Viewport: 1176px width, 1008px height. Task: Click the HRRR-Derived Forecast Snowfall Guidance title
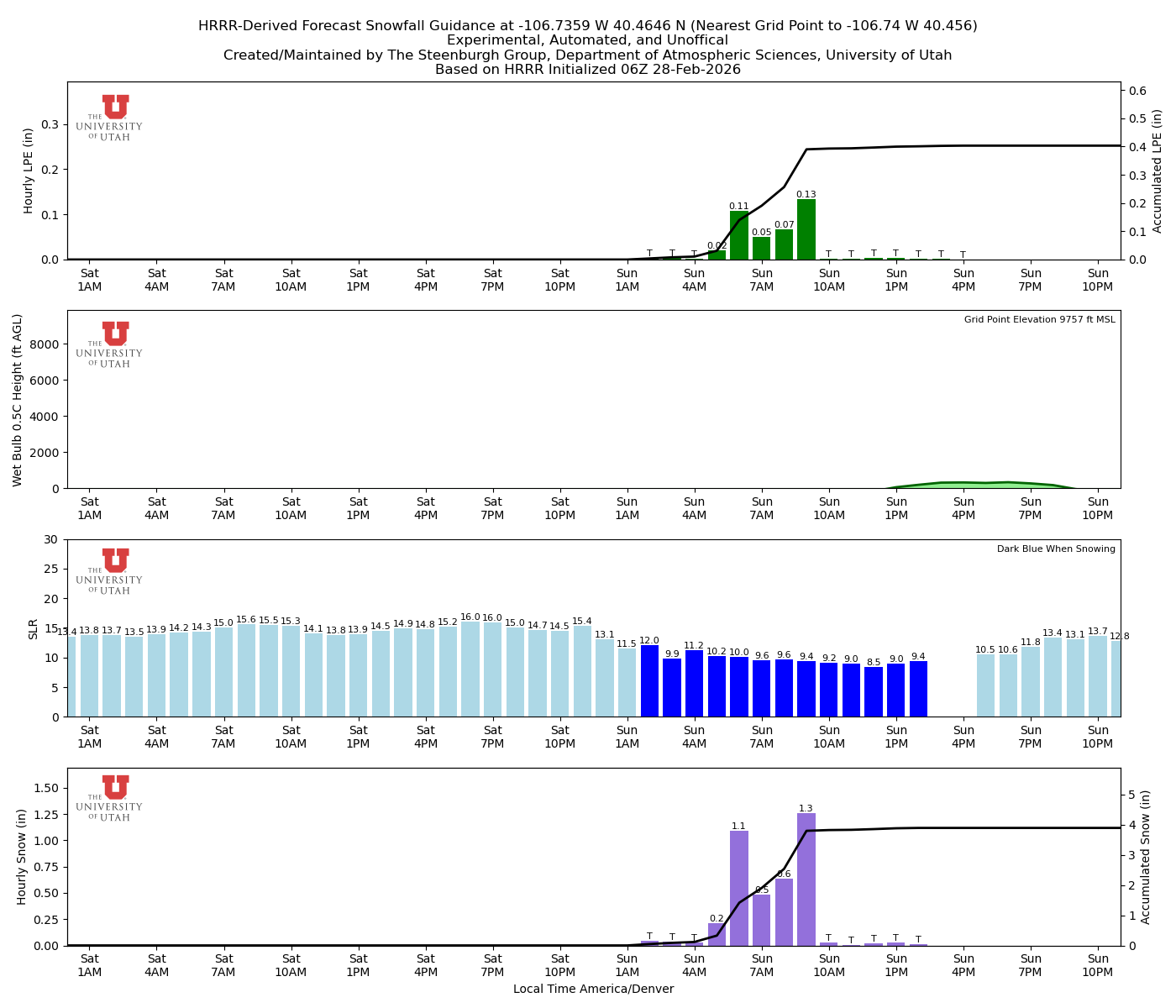point(588,26)
